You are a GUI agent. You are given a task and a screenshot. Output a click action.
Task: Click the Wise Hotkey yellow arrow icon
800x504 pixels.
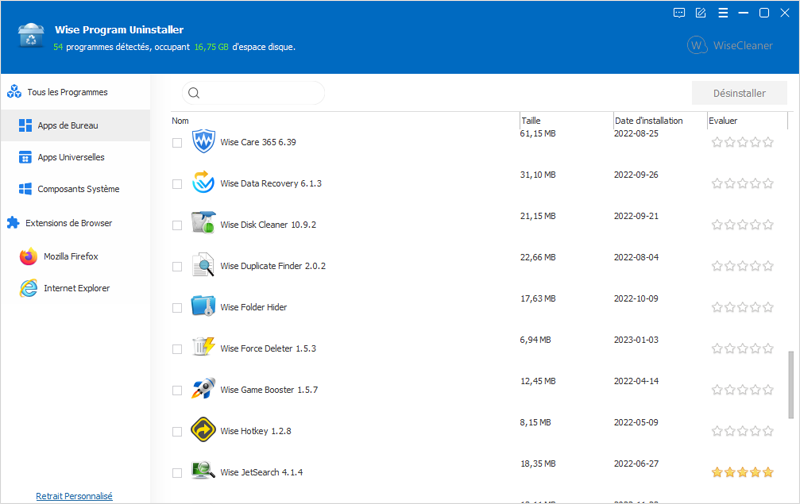tap(203, 430)
